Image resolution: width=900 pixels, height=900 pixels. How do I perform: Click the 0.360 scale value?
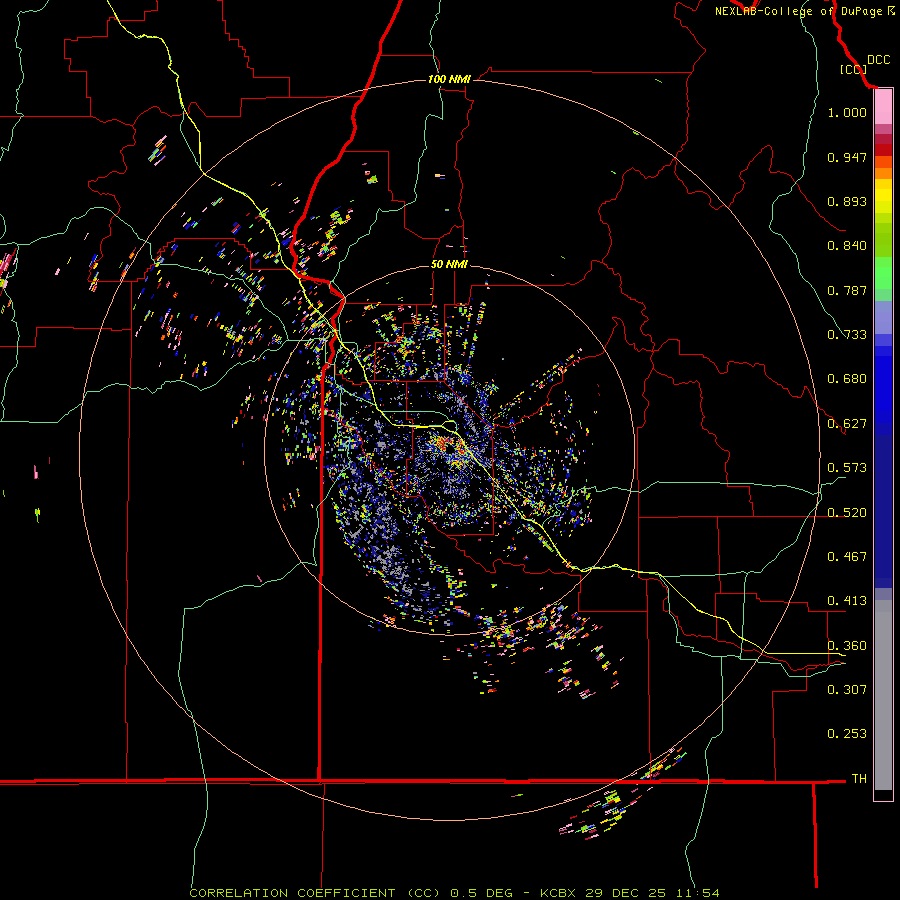click(x=847, y=646)
